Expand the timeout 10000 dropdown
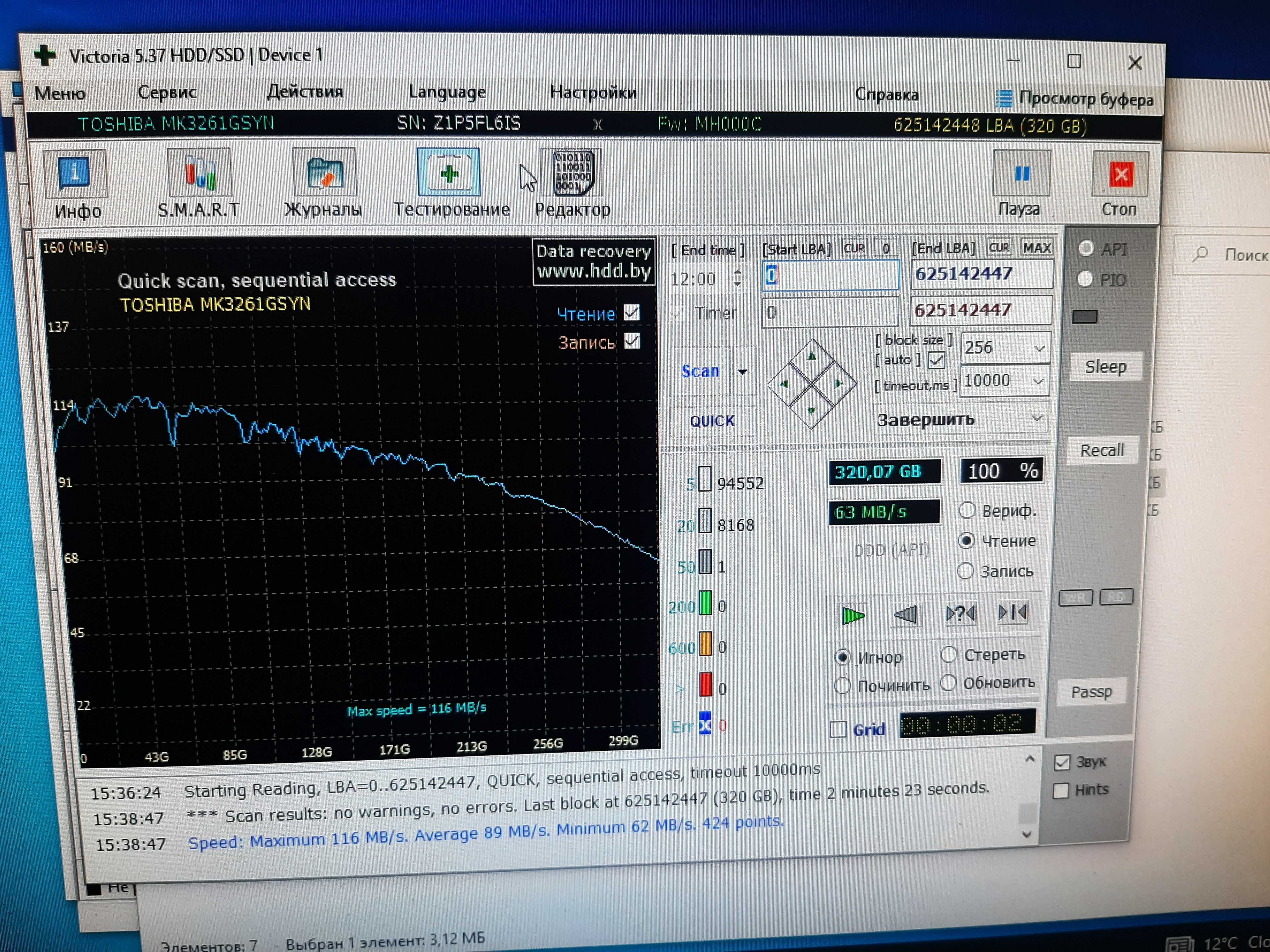Viewport: 1270px width, 952px height. click(x=1038, y=381)
